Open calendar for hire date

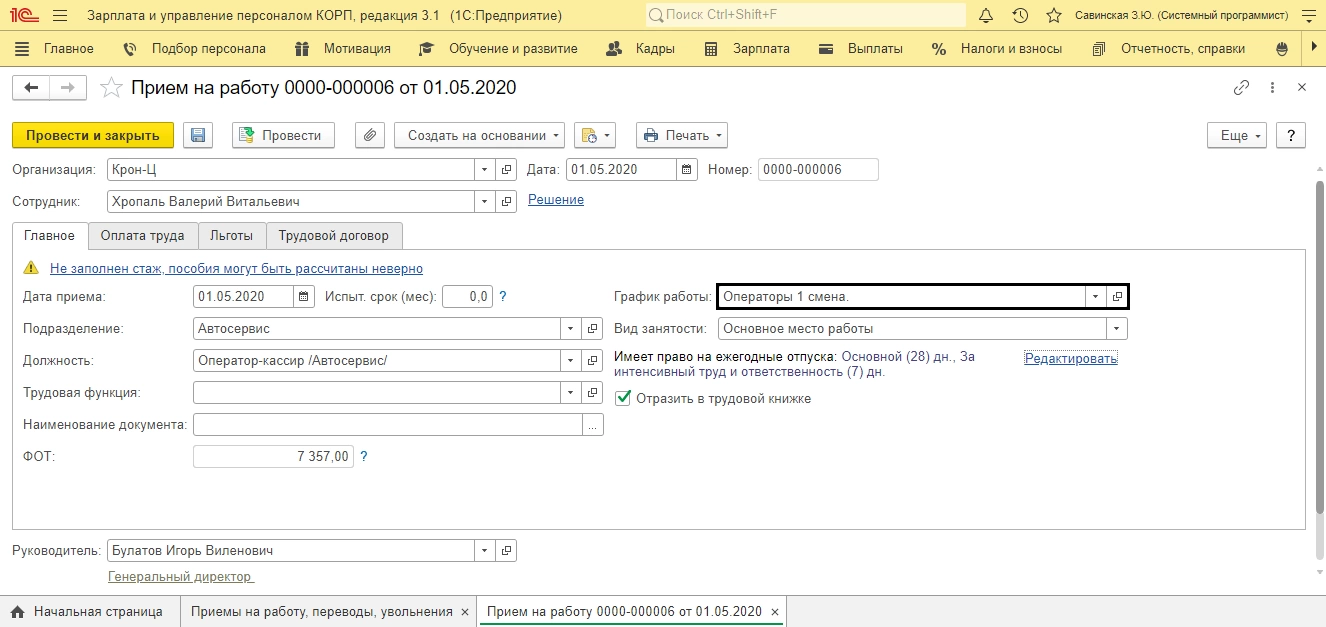(x=304, y=296)
